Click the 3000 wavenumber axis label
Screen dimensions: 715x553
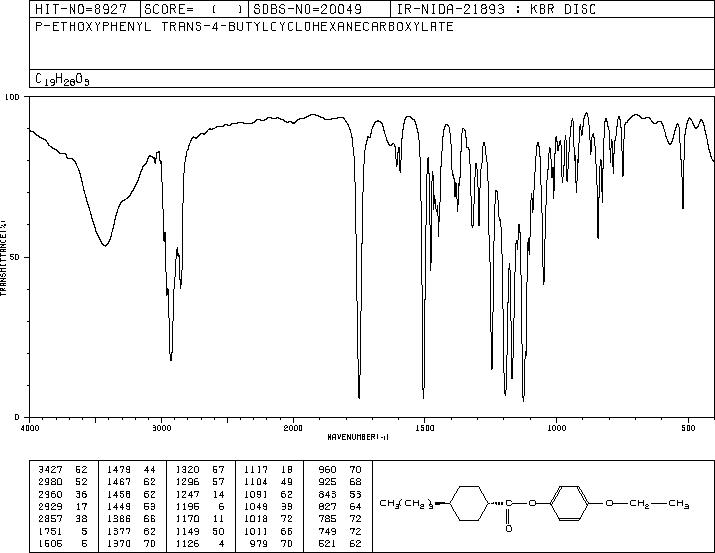tap(161, 428)
